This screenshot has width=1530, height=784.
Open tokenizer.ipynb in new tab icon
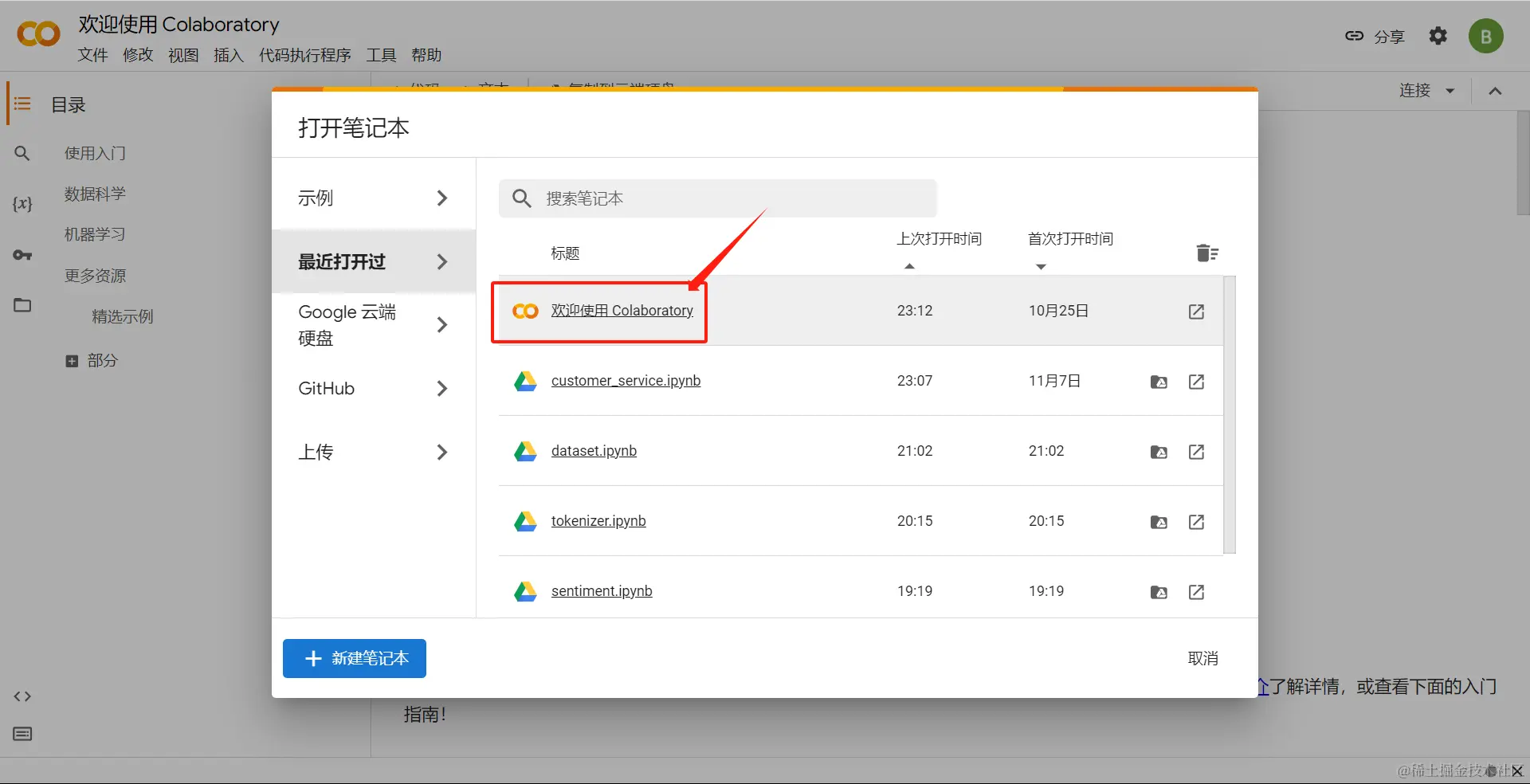(1196, 522)
